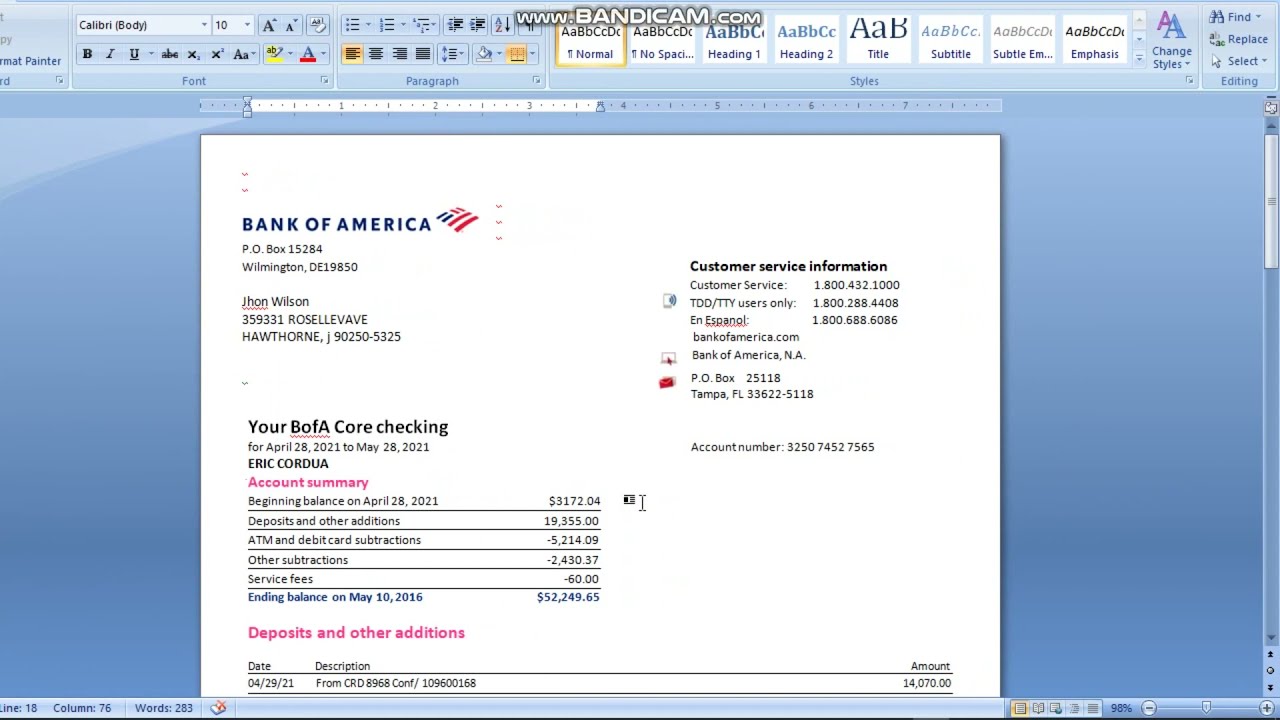
Task: Open proofing errors icon in status bar
Action: click(x=218, y=708)
